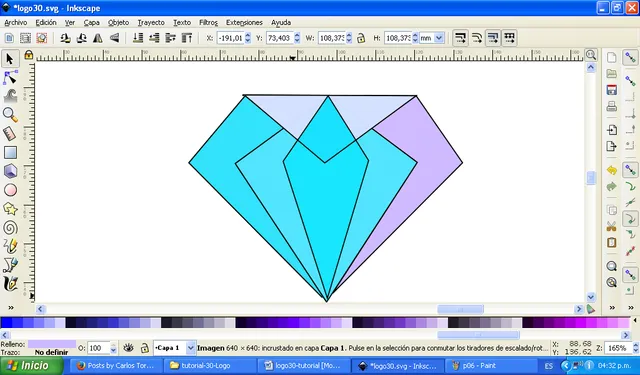Toggle scale rounded corners option
Viewport: 640px width, 375px height.
coord(477,38)
